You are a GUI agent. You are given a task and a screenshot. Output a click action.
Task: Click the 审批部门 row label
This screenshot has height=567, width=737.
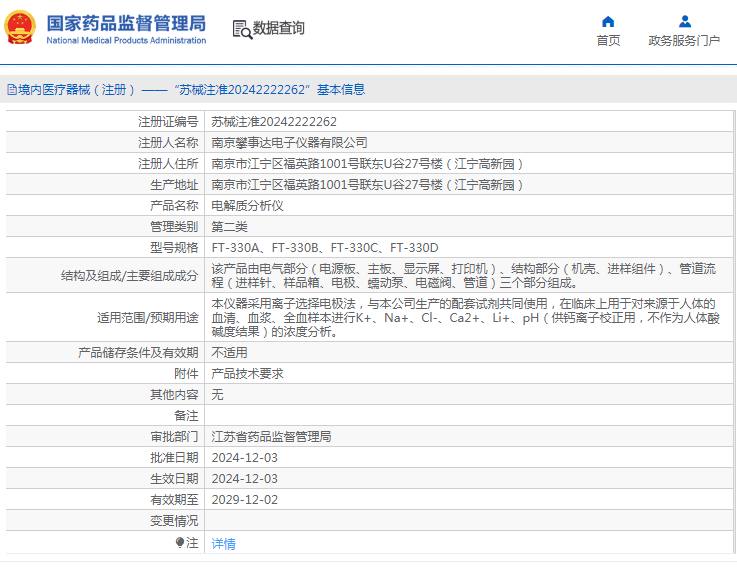click(x=174, y=437)
